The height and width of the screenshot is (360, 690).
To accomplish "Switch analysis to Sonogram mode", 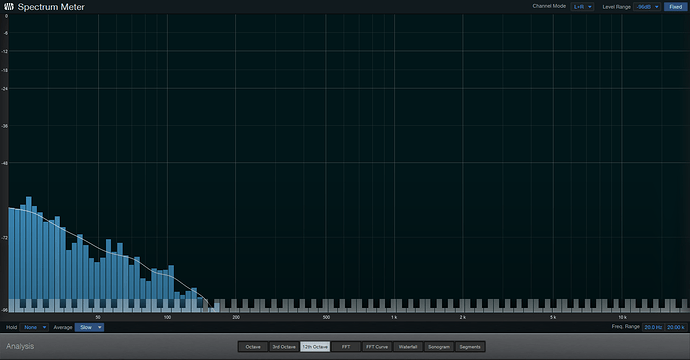I will [x=439, y=347].
